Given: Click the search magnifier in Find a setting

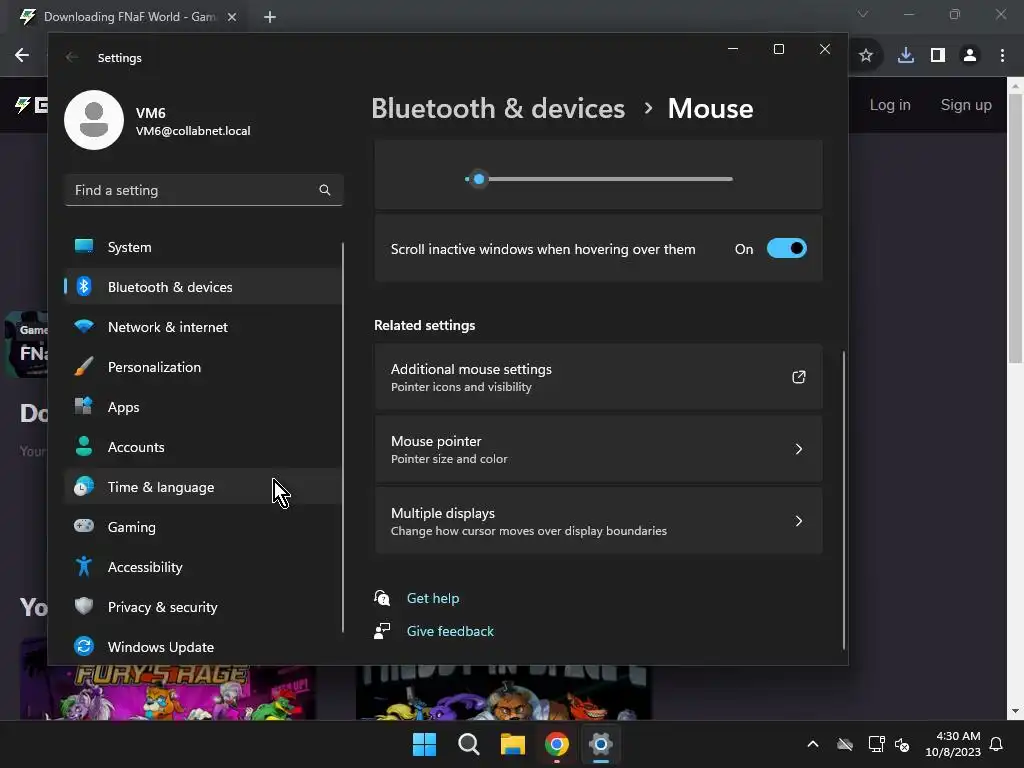Looking at the screenshot, I should [x=325, y=190].
